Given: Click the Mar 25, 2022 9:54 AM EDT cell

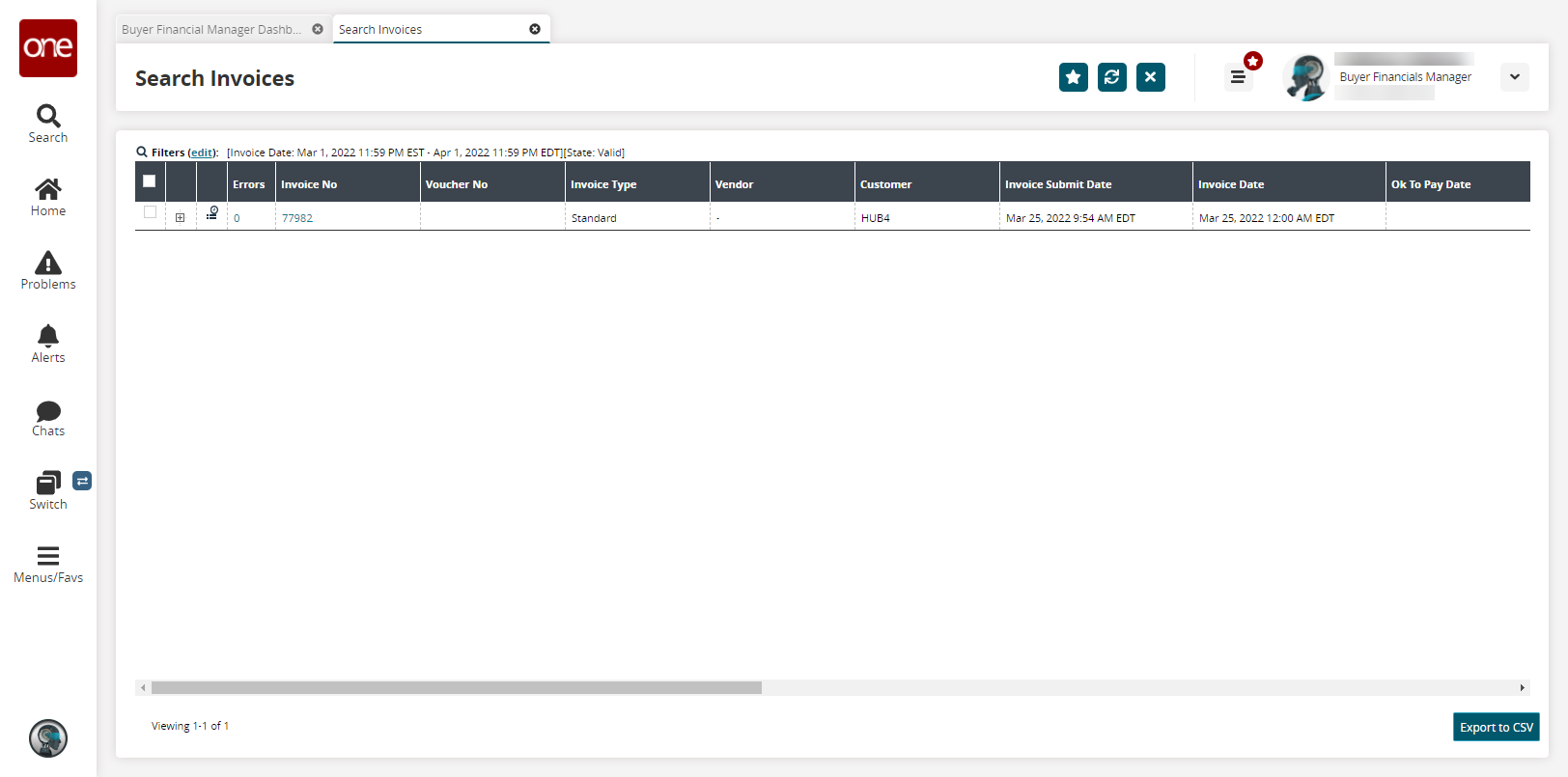Looking at the screenshot, I should coord(1096,218).
